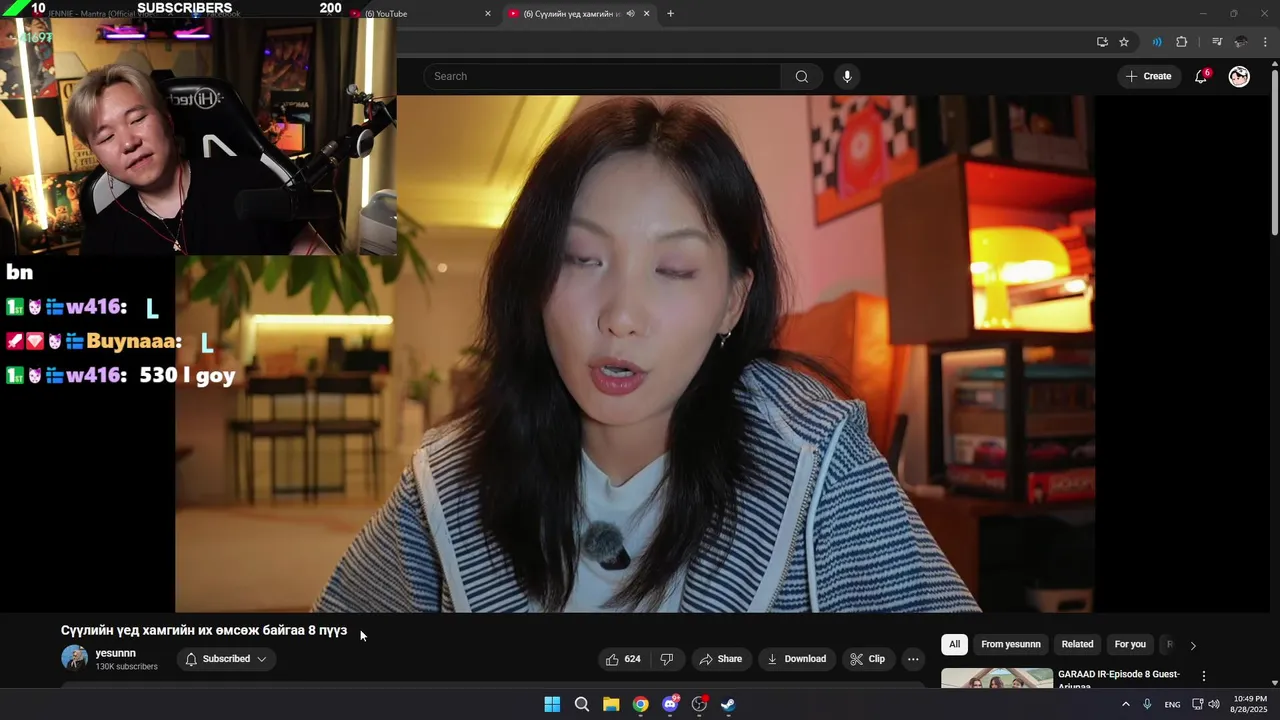Open taskbar Search

click(x=581, y=705)
